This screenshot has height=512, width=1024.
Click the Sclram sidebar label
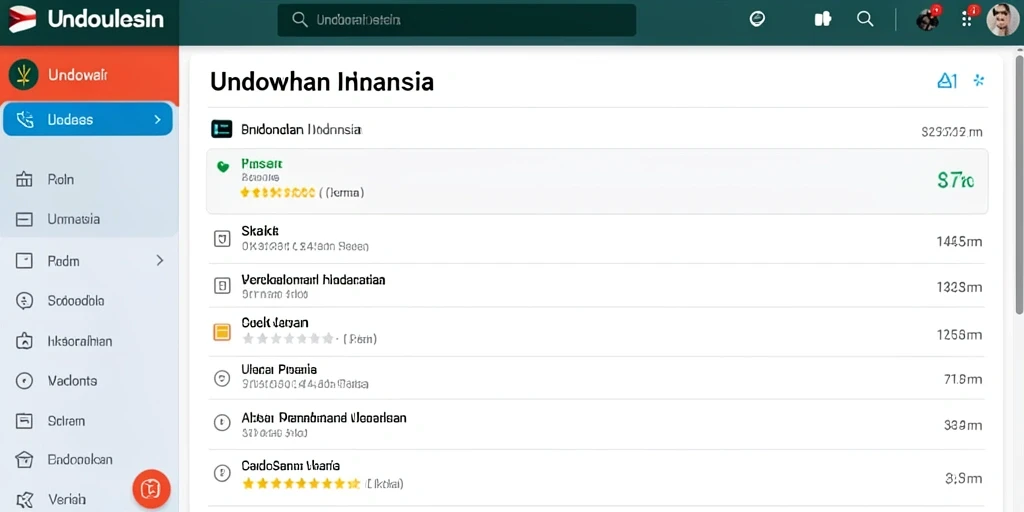coord(67,421)
